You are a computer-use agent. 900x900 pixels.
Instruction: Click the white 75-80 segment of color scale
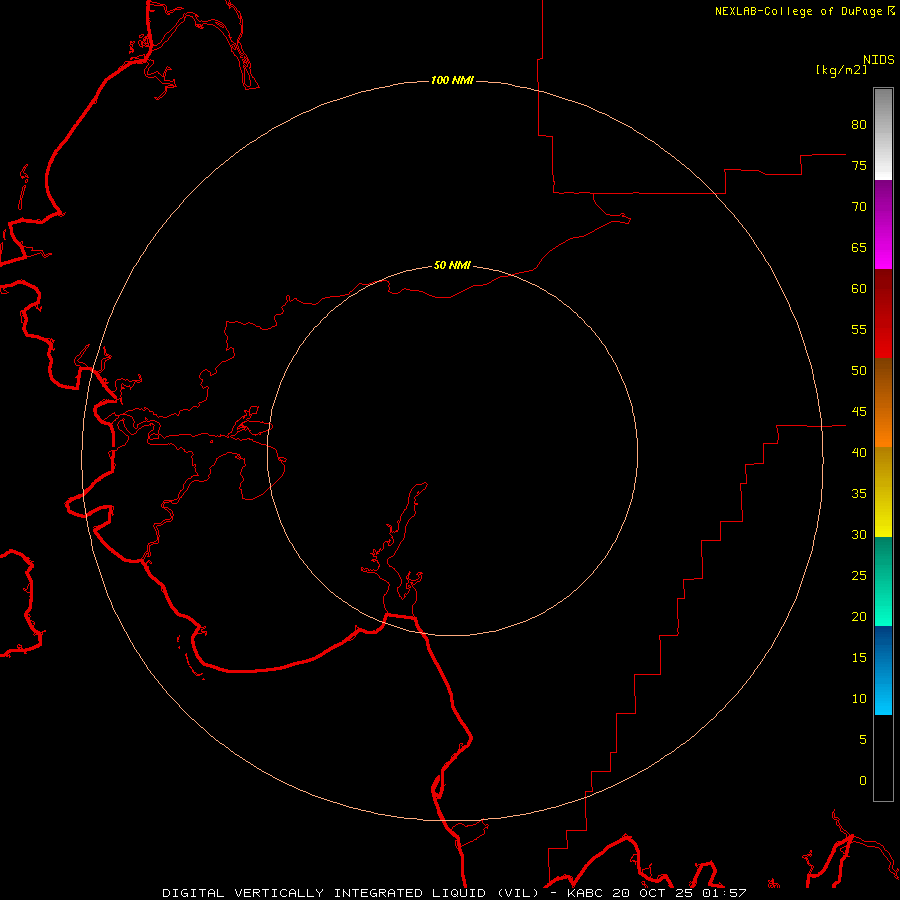pyautogui.click(x=883, y=135)
